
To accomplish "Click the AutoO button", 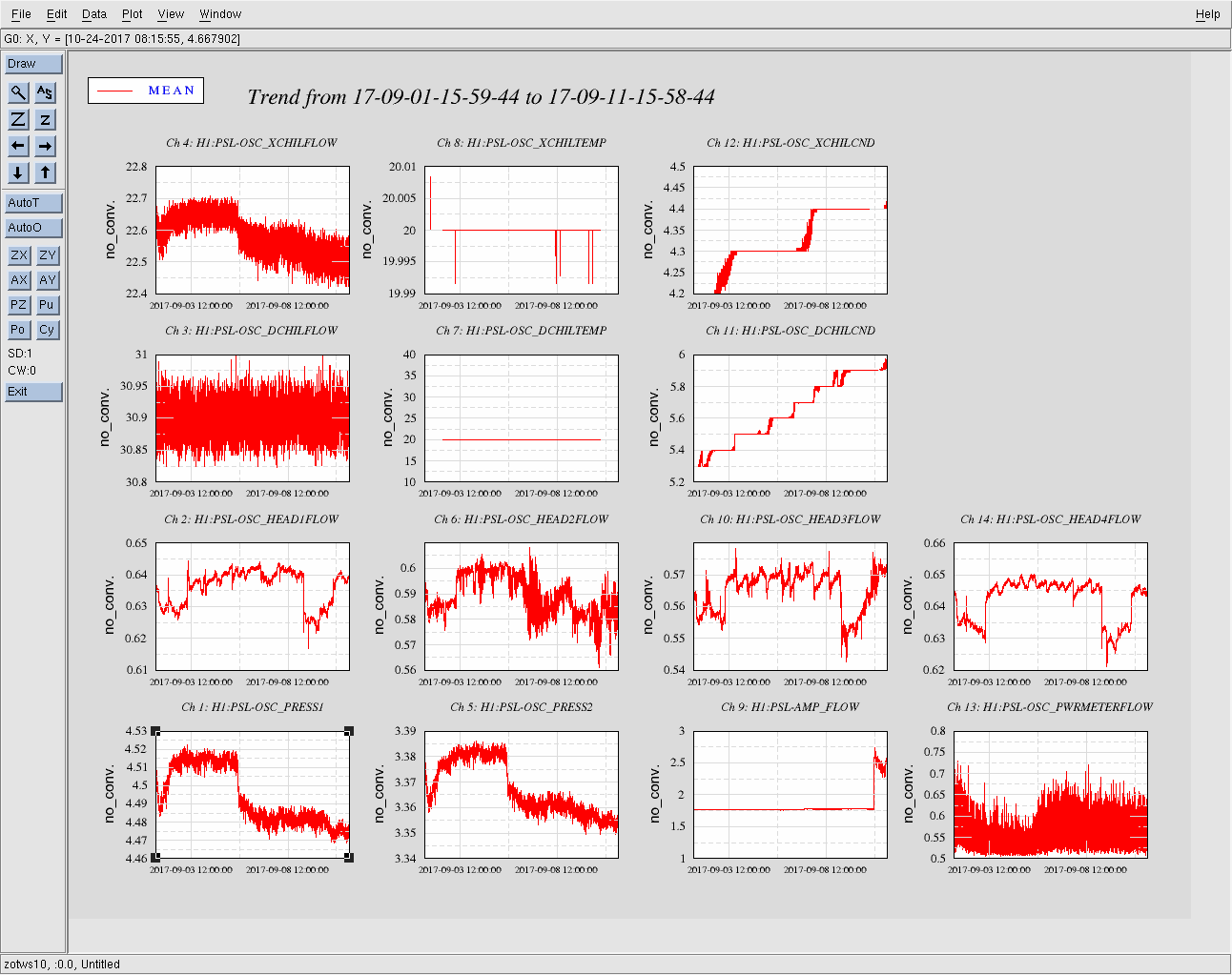I will click(33, 228).
